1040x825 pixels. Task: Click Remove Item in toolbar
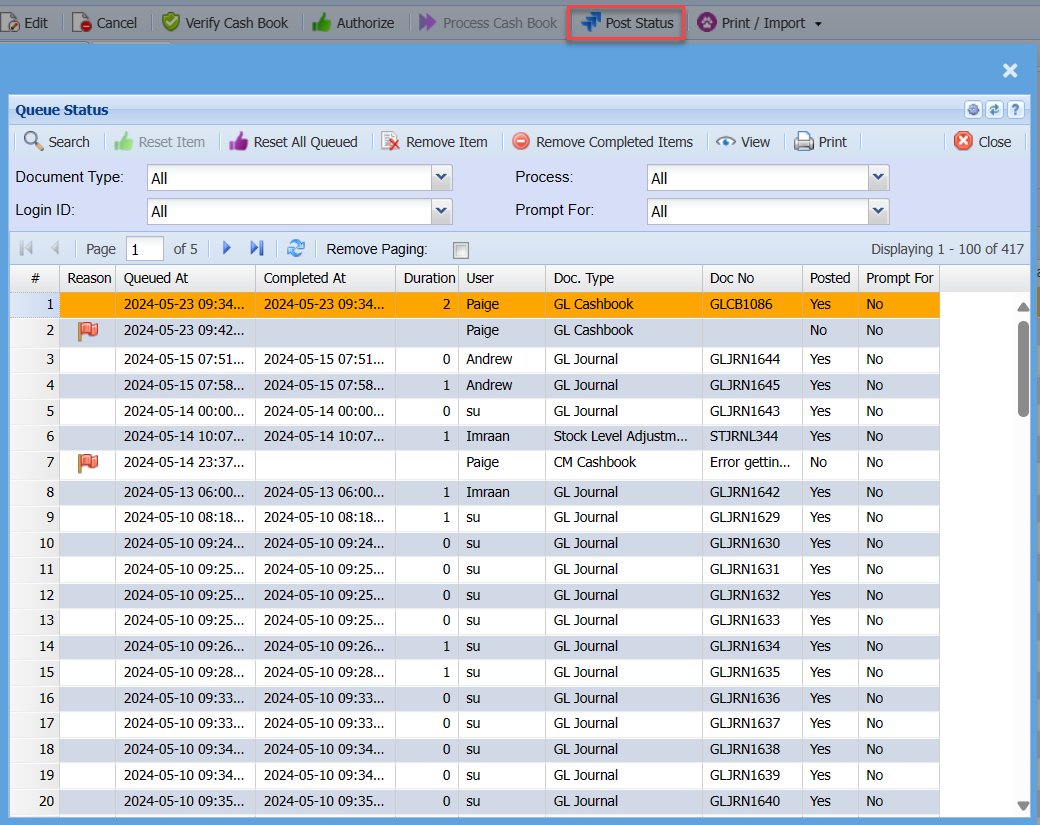(434, 142)
